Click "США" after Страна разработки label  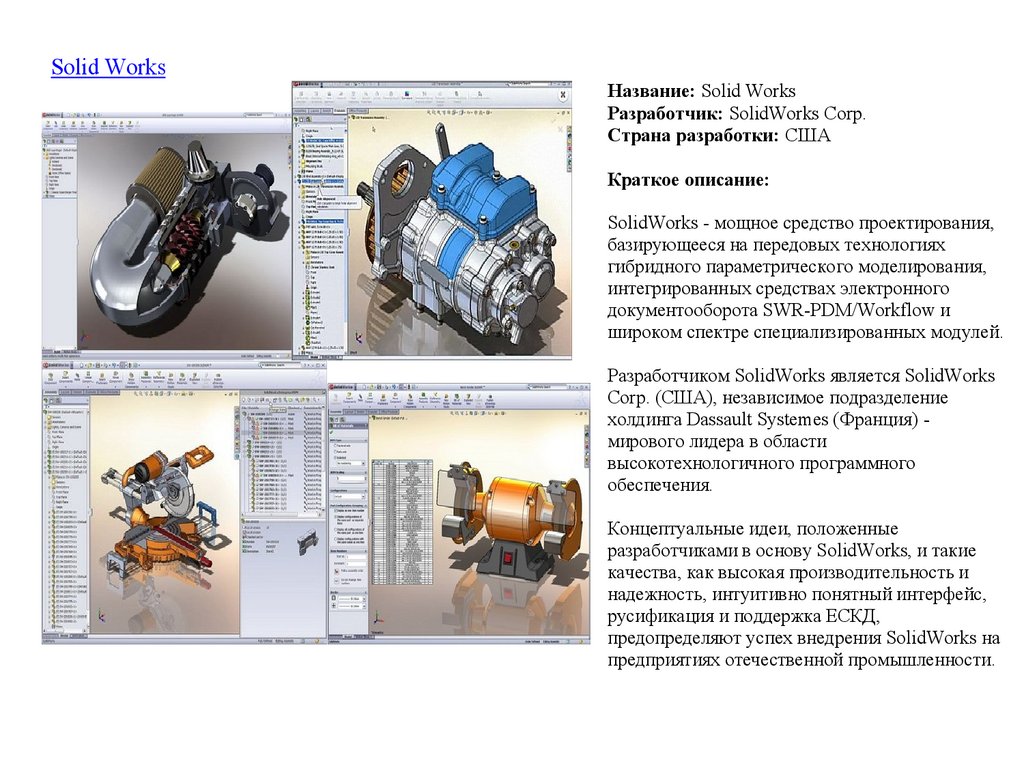tap(807, 135)
